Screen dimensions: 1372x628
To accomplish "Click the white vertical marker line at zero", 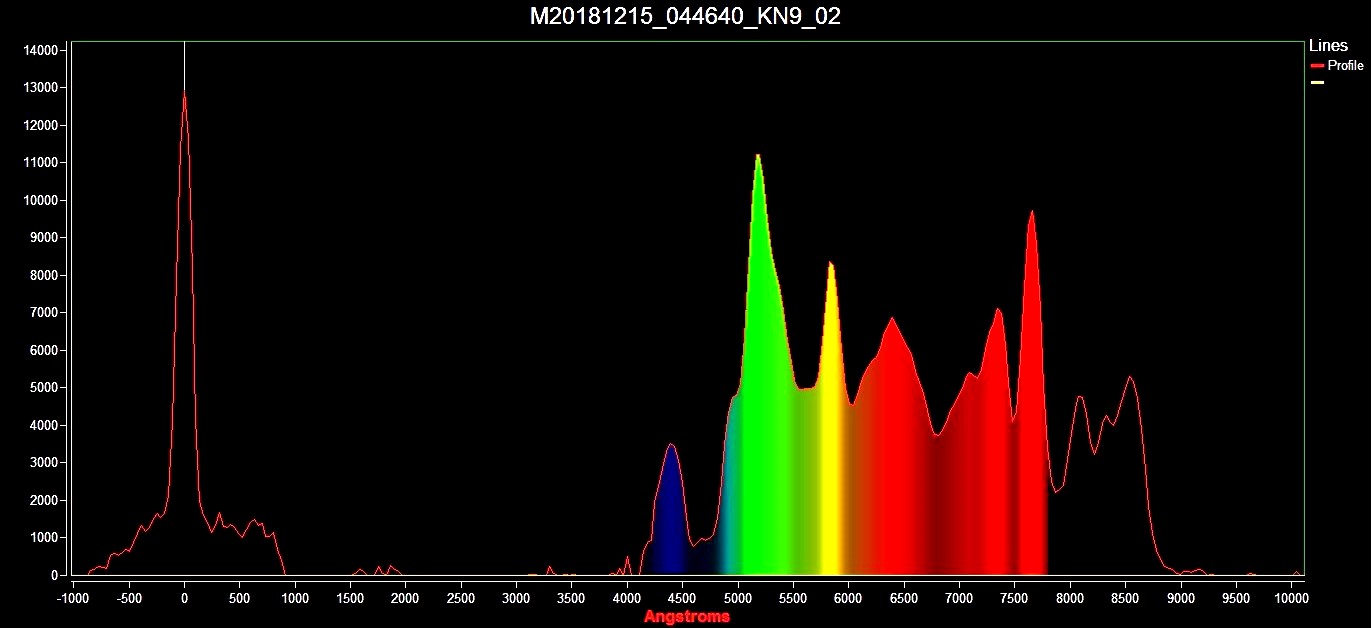I will pyautogui.click(x=184, y=62).
